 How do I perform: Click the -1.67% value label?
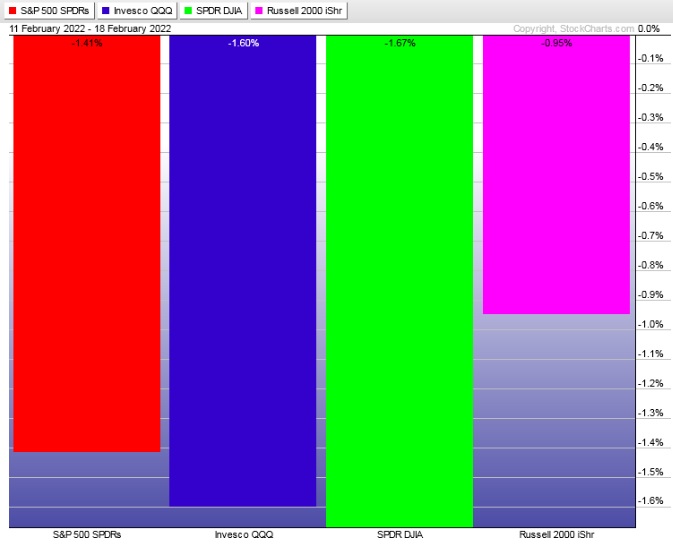[400, 43]
